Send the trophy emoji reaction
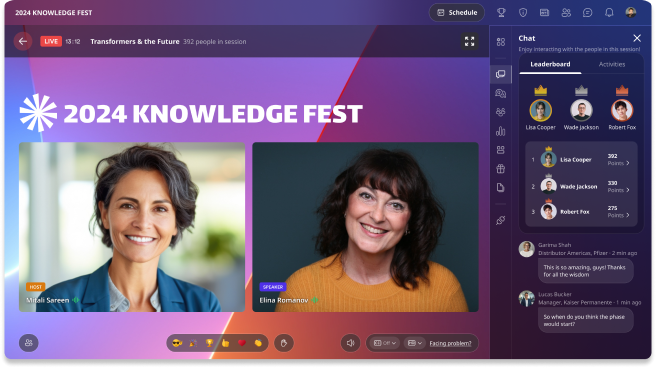The image size is (656, 368). pos(209,343)
